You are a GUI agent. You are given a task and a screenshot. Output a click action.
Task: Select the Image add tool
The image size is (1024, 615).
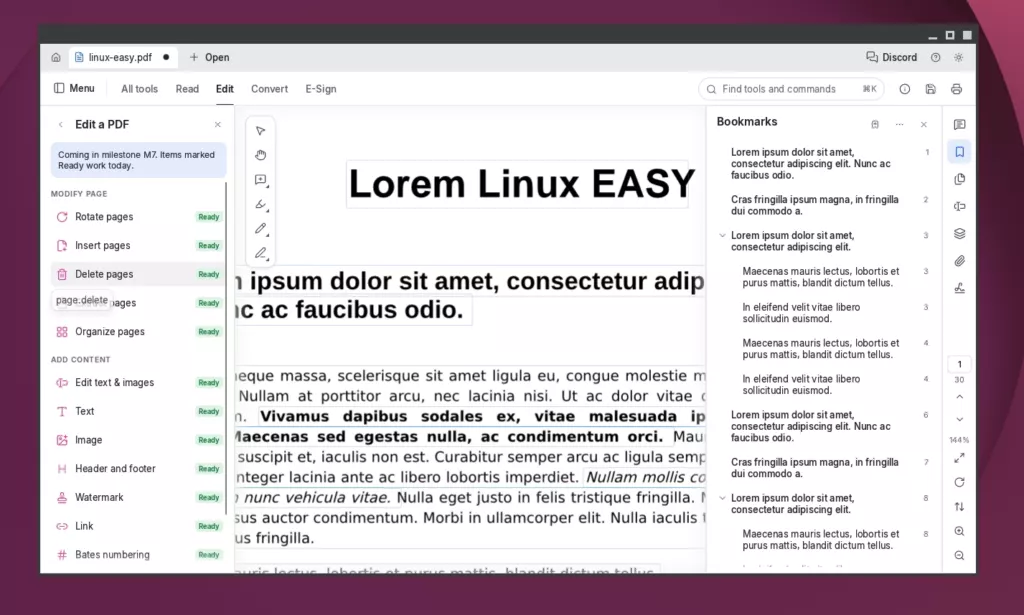click(138, 440)
